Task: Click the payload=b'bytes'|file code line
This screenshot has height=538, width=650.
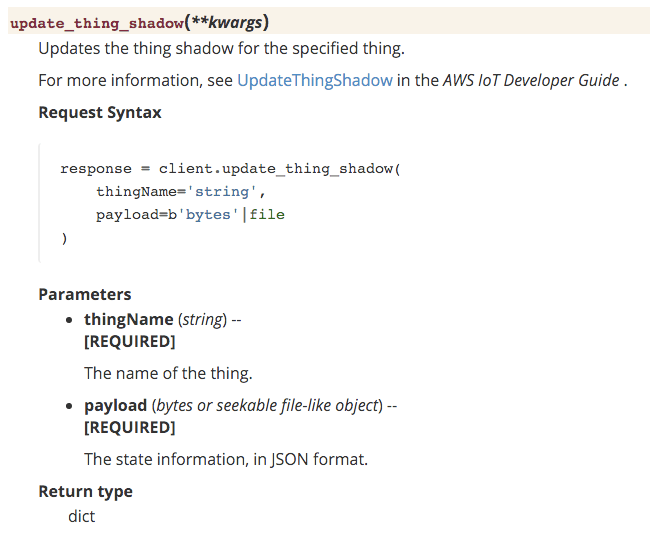Action: [x=190, y=215]
